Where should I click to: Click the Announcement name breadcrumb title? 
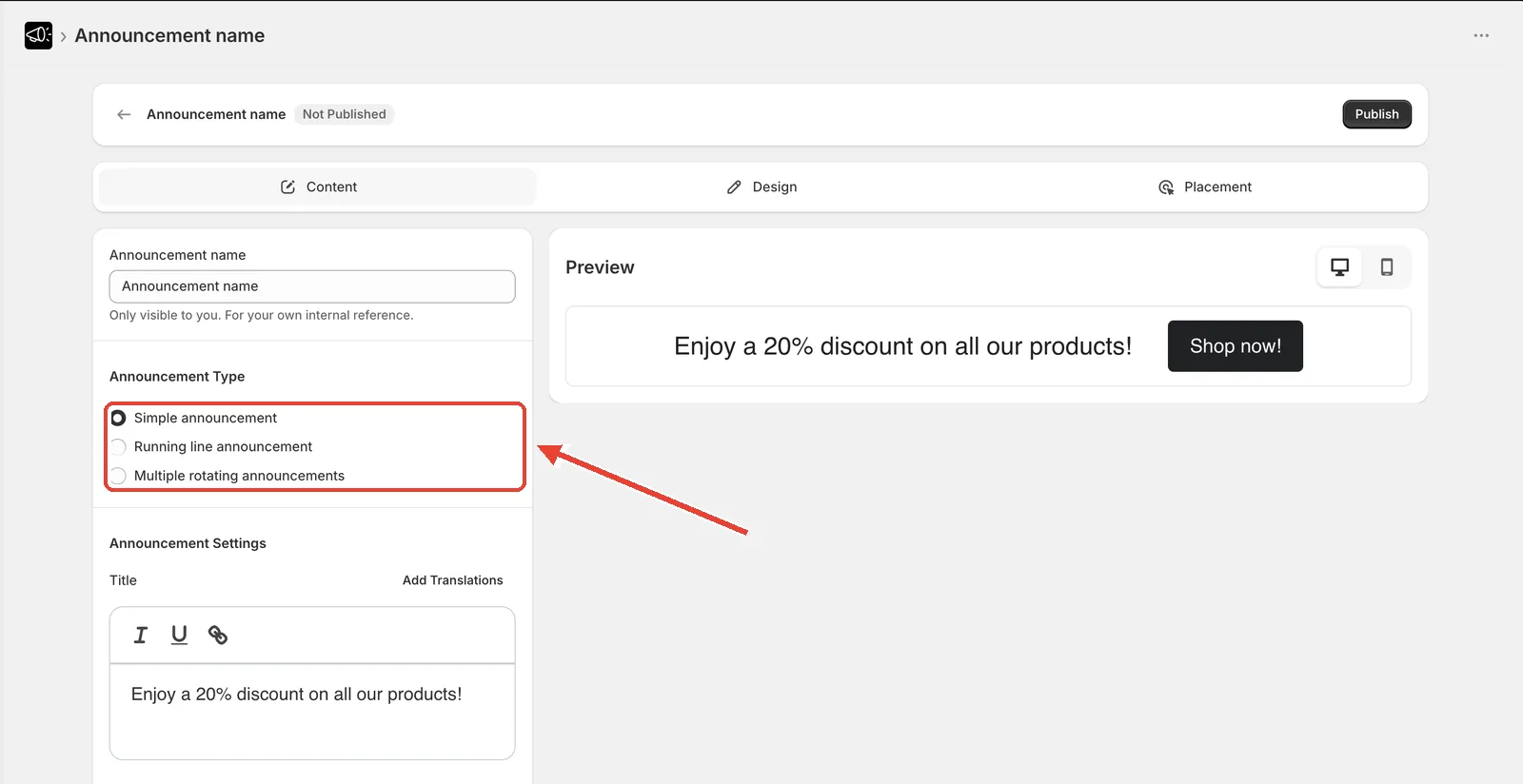(169, 35)
